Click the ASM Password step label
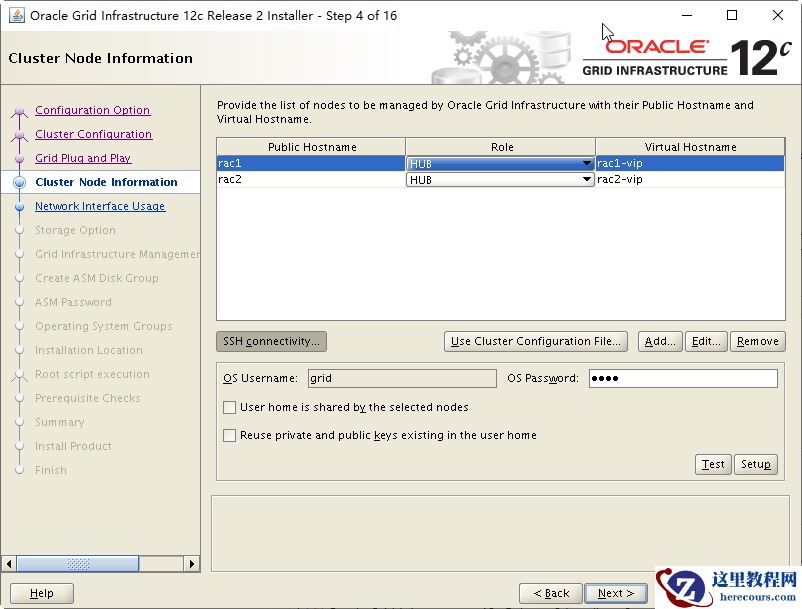 click(73, 302)
